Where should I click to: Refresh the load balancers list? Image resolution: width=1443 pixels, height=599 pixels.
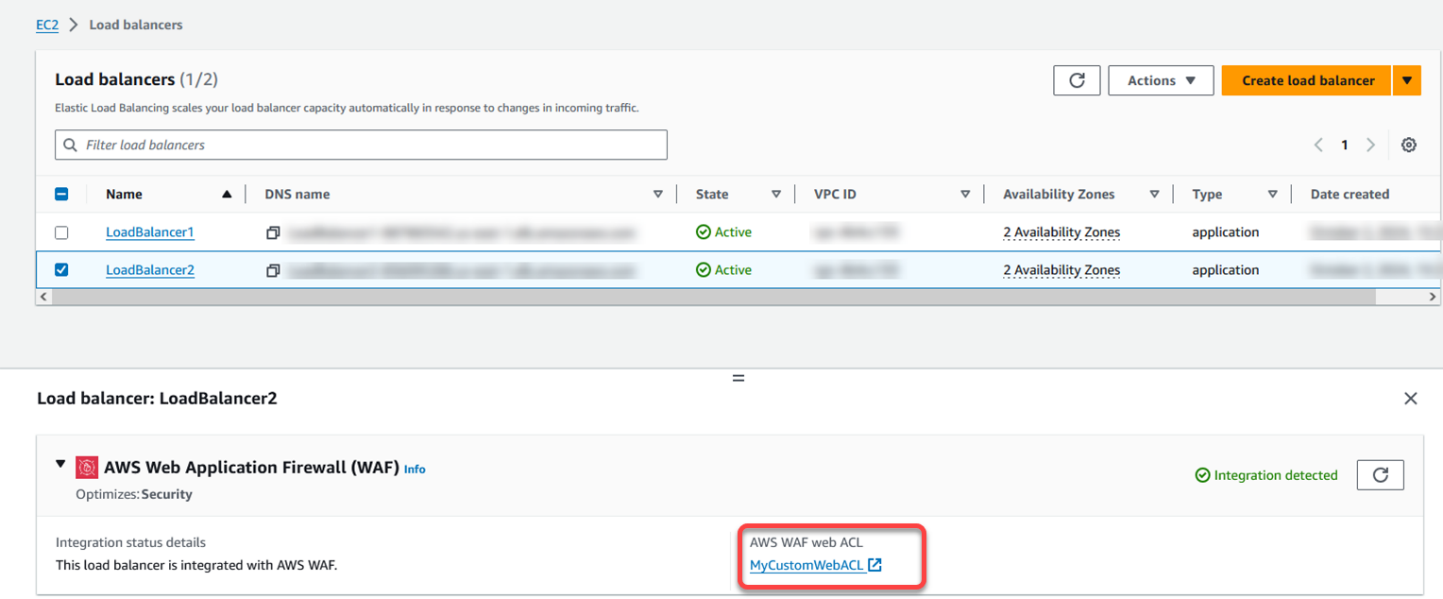[x=1077, y=80]
